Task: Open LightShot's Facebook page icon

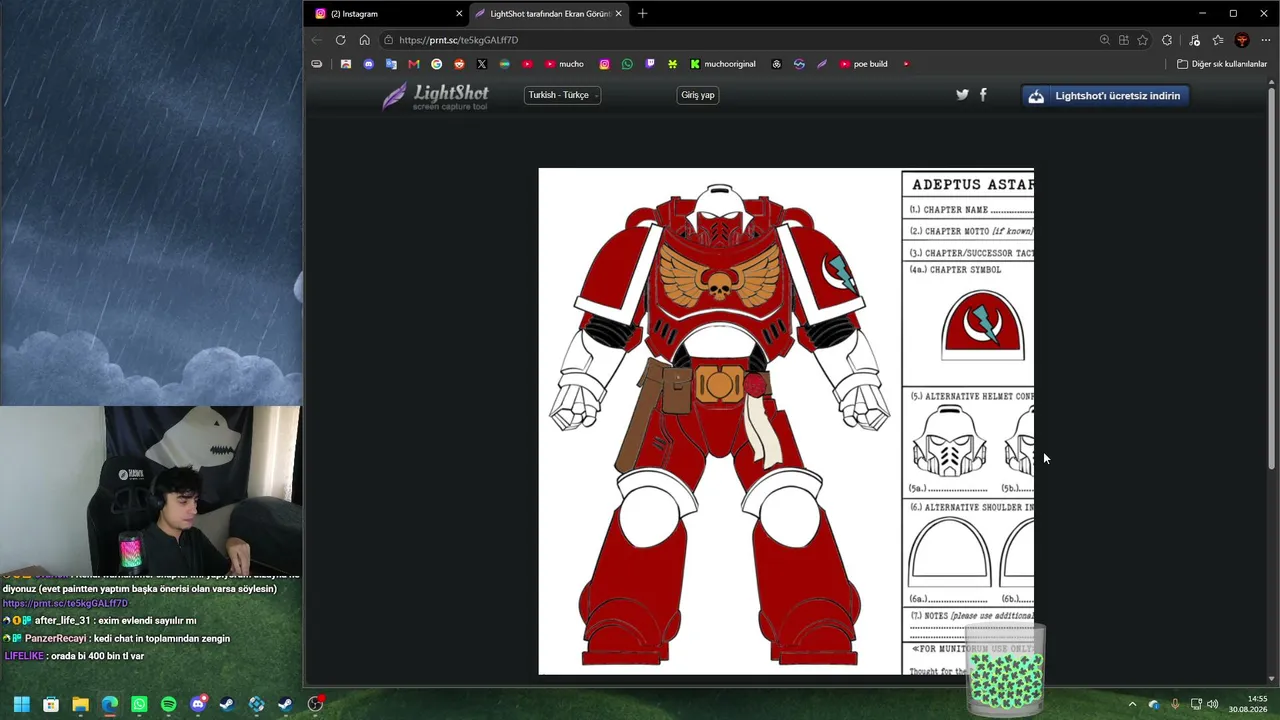Action: [x=983, y=95]
